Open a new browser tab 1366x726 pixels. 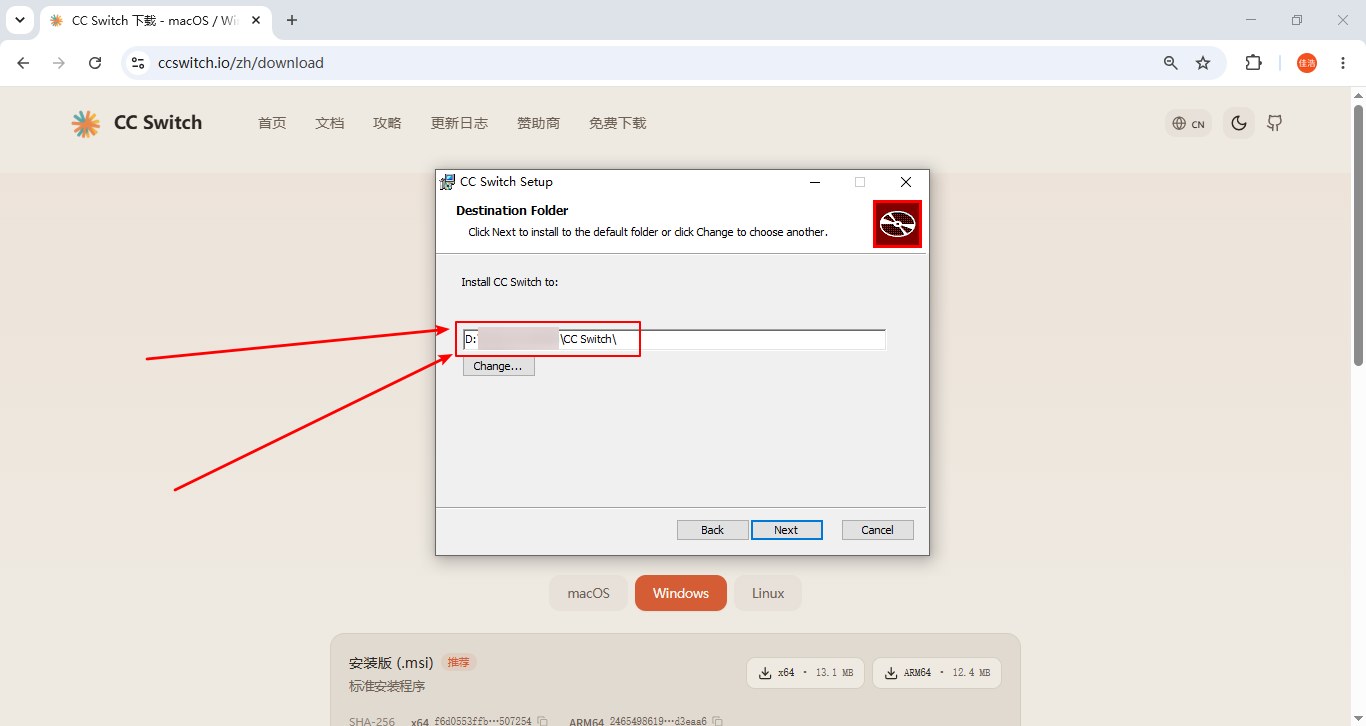coord(292,20)
